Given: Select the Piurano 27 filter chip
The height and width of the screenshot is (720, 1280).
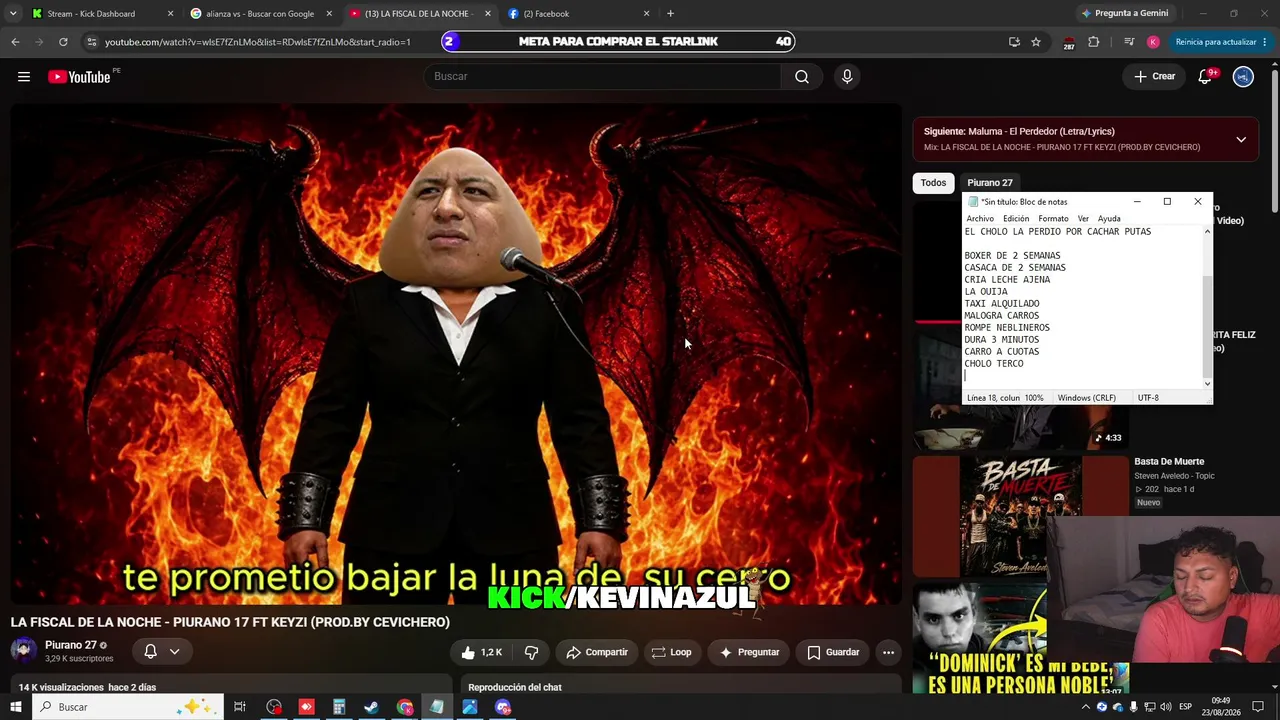Looking at the screenshot, I should 990,183.
